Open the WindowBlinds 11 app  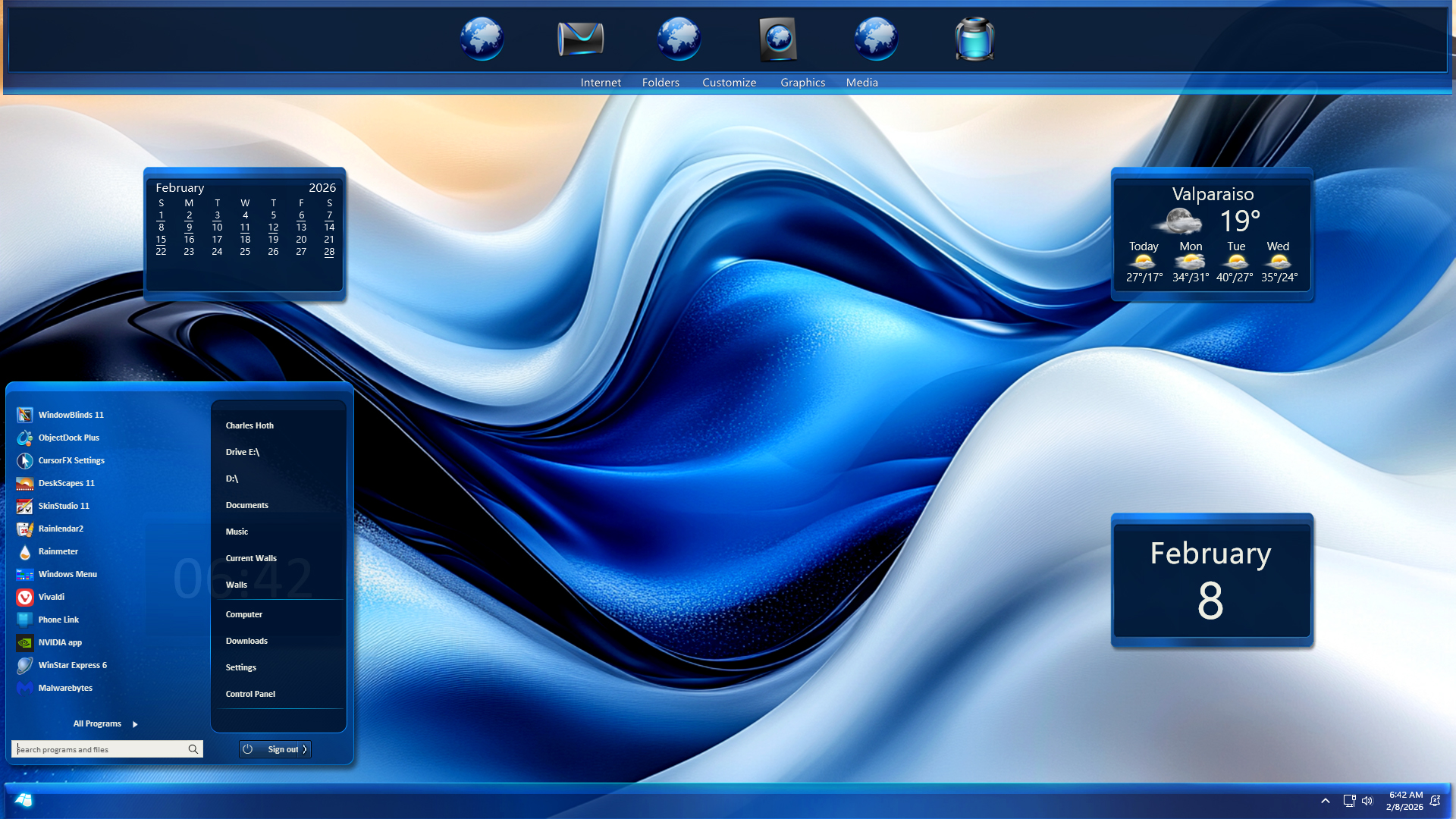pos(71,415)
